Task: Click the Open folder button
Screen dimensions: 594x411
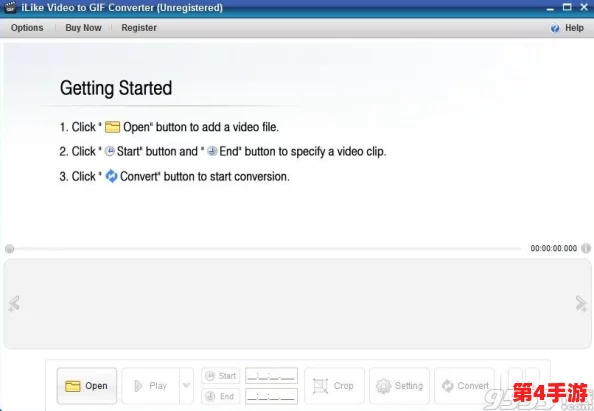Action: click(87, 386)
